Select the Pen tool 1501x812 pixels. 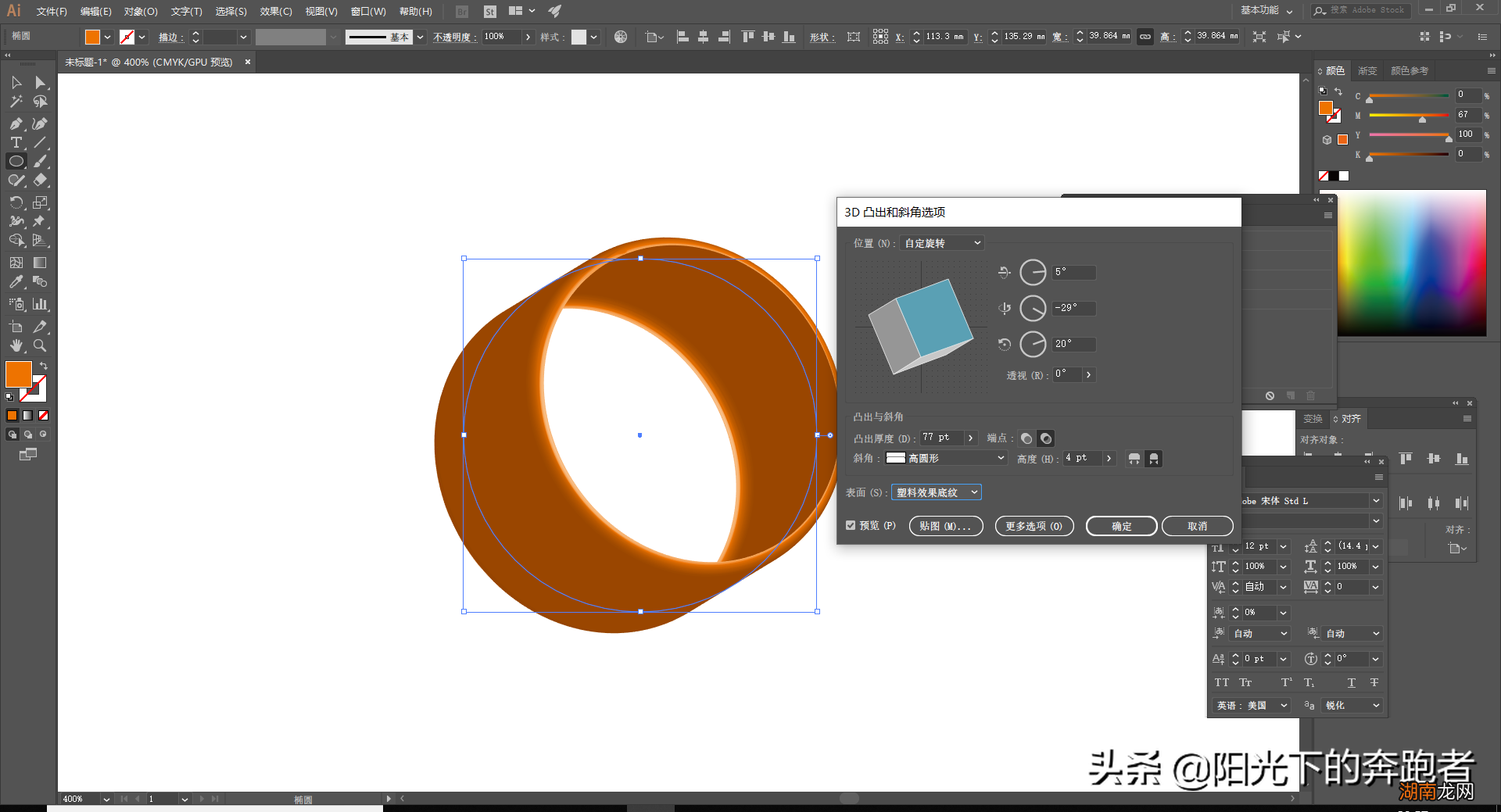[x=16, y=123]
